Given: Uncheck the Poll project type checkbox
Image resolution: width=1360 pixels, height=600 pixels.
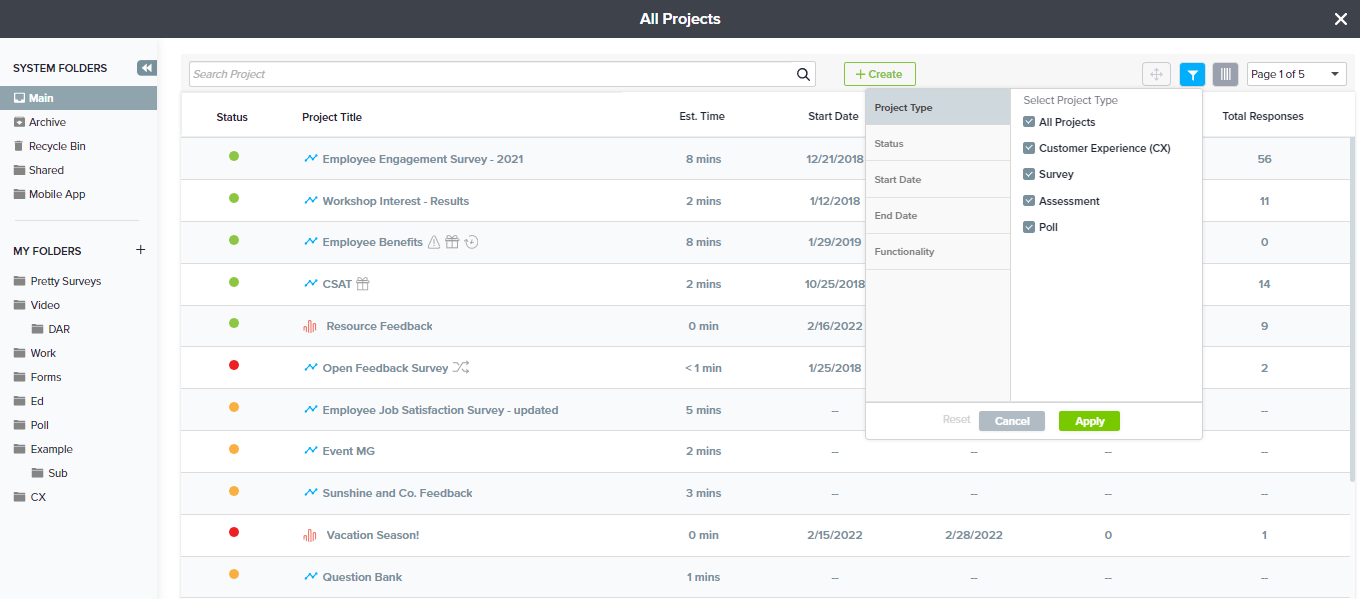Looking at the screenshot, I should pos(1029,227).
